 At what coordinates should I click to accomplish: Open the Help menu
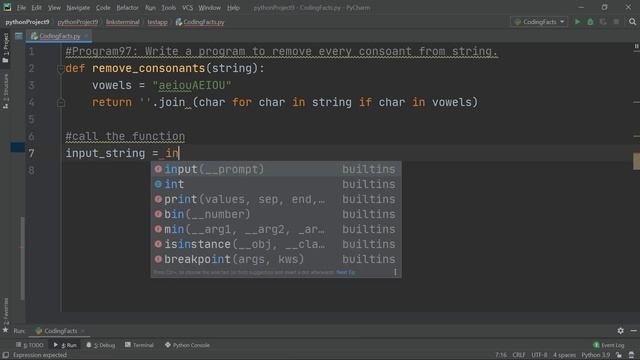pyautogui.click(x=233, y=8)
